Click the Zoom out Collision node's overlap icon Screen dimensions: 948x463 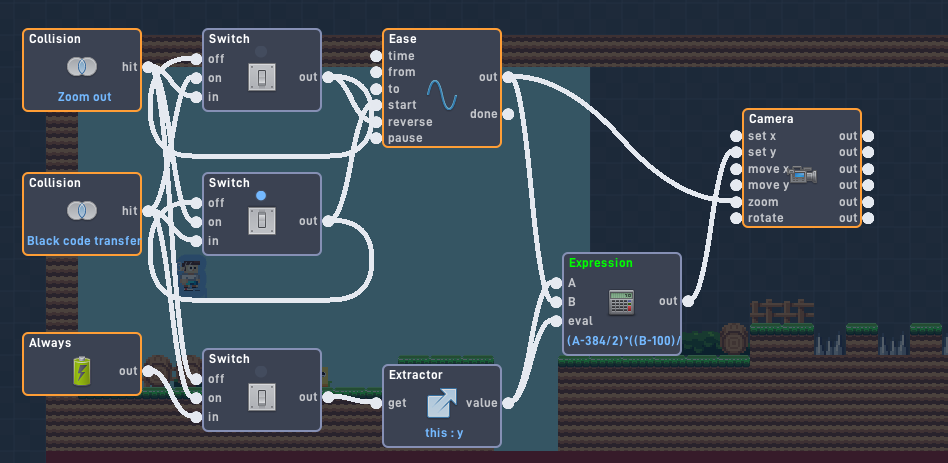(x=82, y=66)
